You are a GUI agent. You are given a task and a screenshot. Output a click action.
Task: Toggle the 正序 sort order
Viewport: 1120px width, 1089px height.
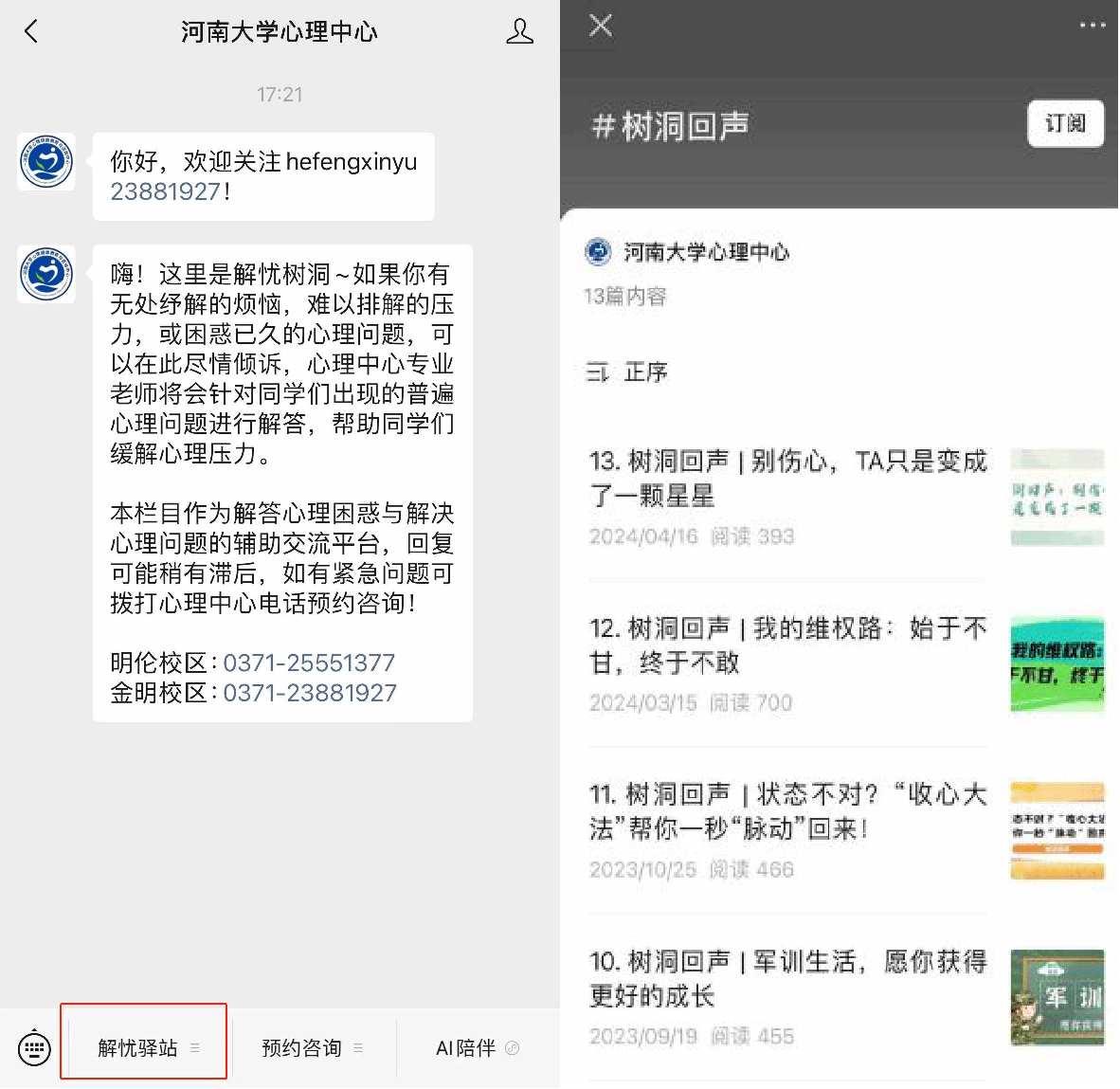(x=627, y=372)
